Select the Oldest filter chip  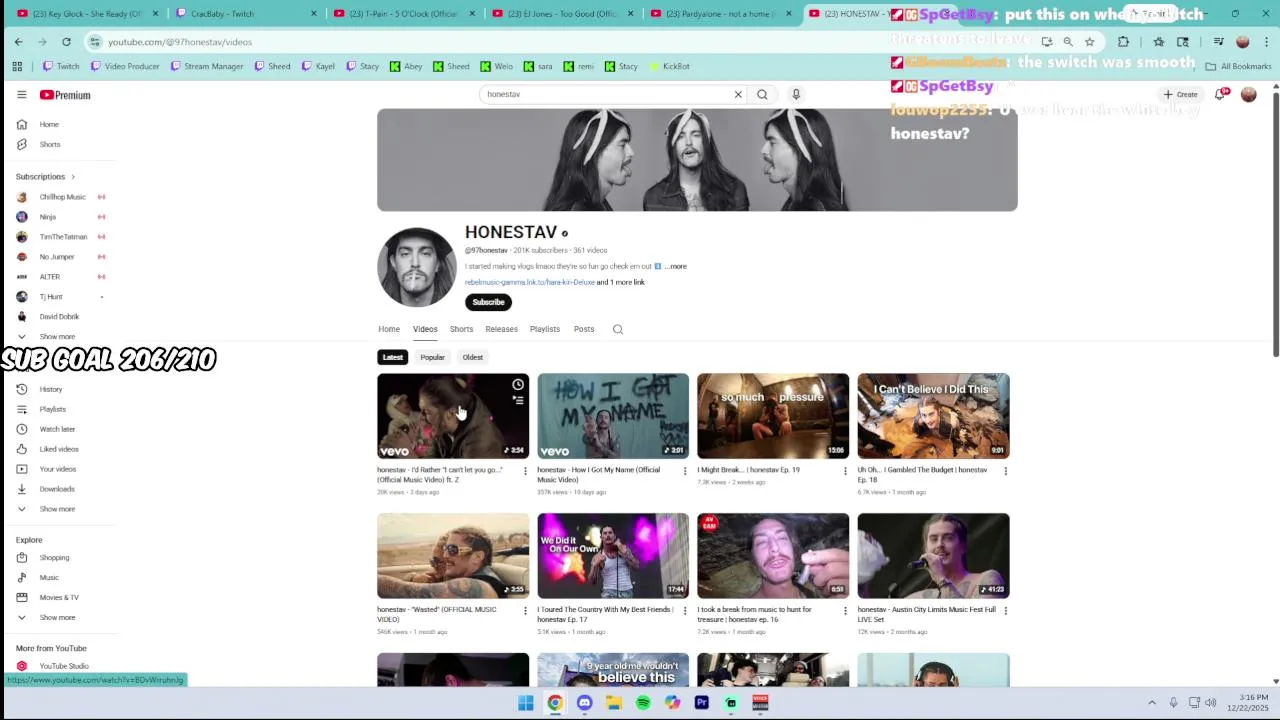[472, 357]
